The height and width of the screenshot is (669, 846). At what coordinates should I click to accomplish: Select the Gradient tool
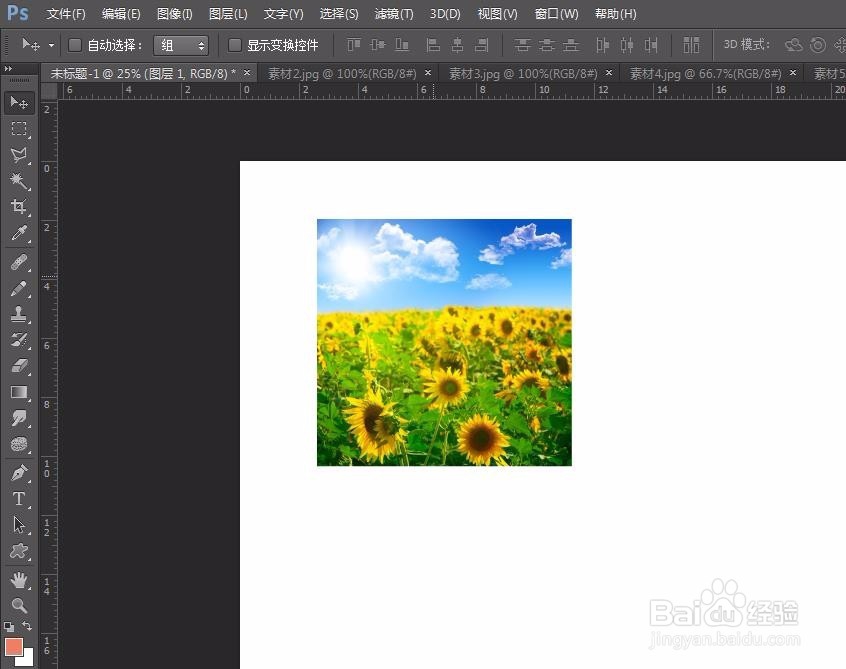19,392
